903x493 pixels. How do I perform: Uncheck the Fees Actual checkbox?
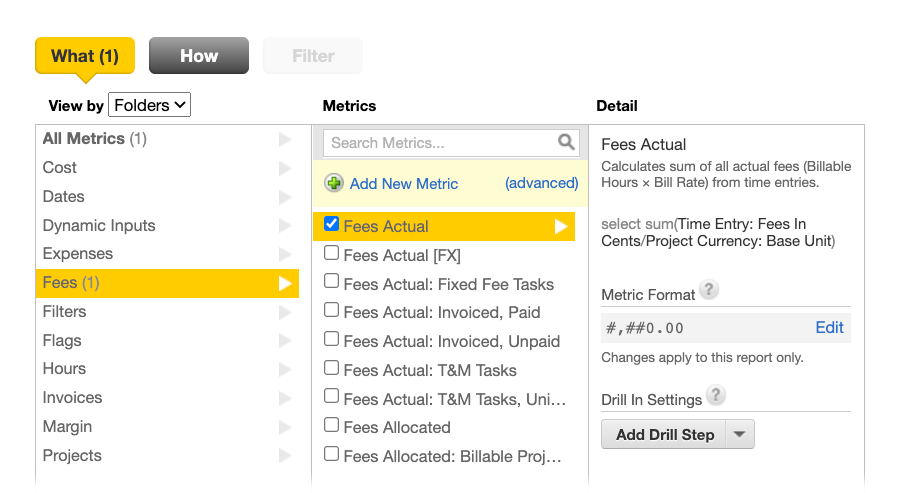click(331, 224)
